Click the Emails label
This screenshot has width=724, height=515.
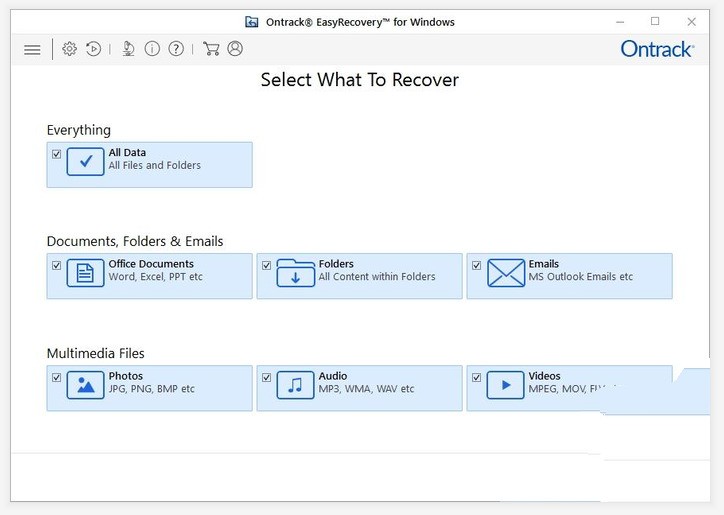pos(543,264)
